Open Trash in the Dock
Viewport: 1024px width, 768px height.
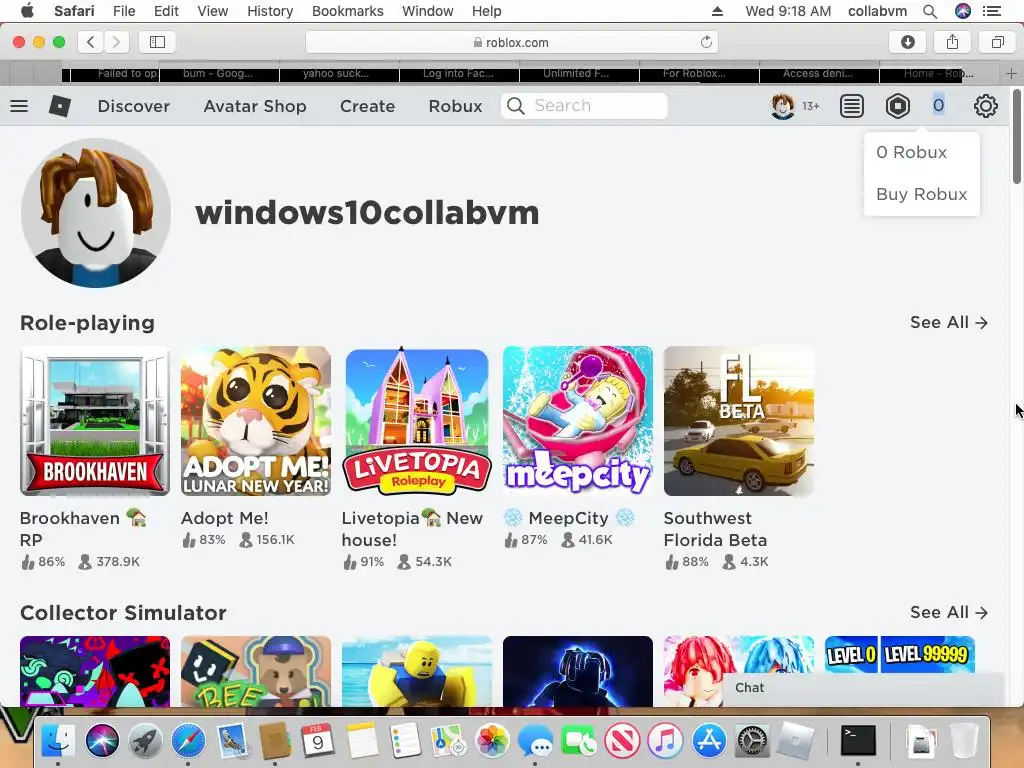tap(964, 741)
